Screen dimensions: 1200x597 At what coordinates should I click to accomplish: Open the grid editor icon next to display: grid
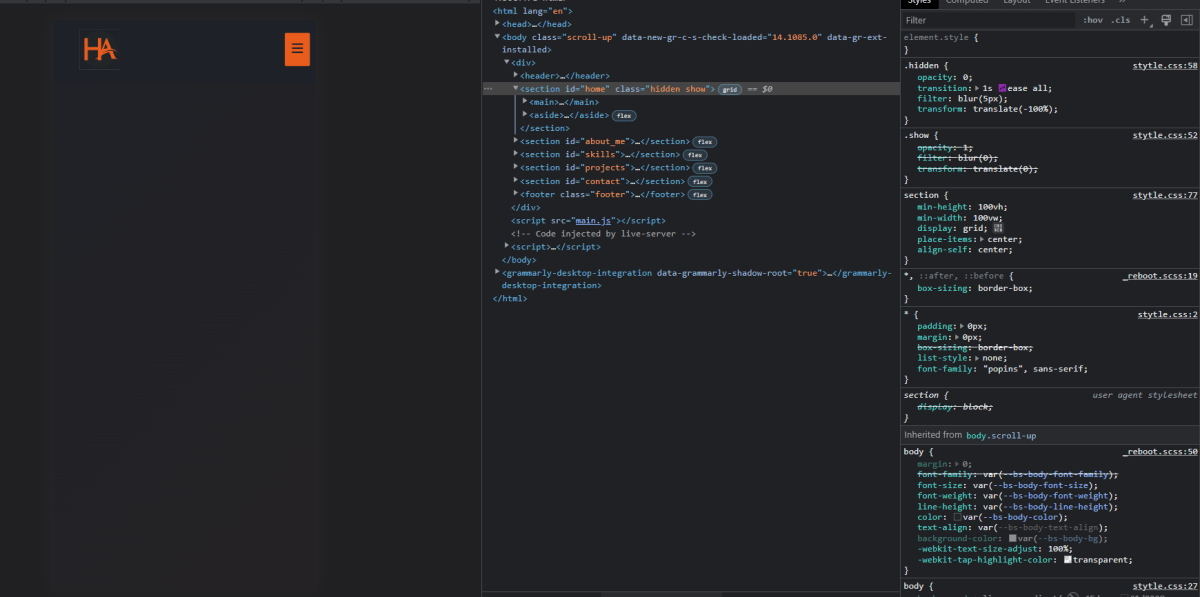(996, 228)
